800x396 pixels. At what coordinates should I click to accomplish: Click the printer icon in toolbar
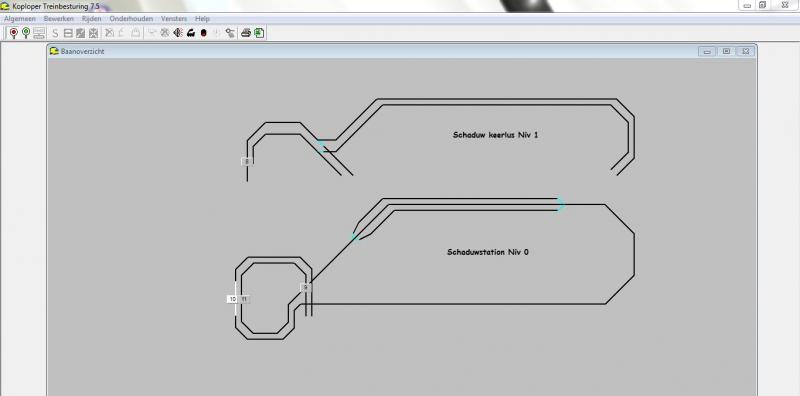[x=245, y=33]
